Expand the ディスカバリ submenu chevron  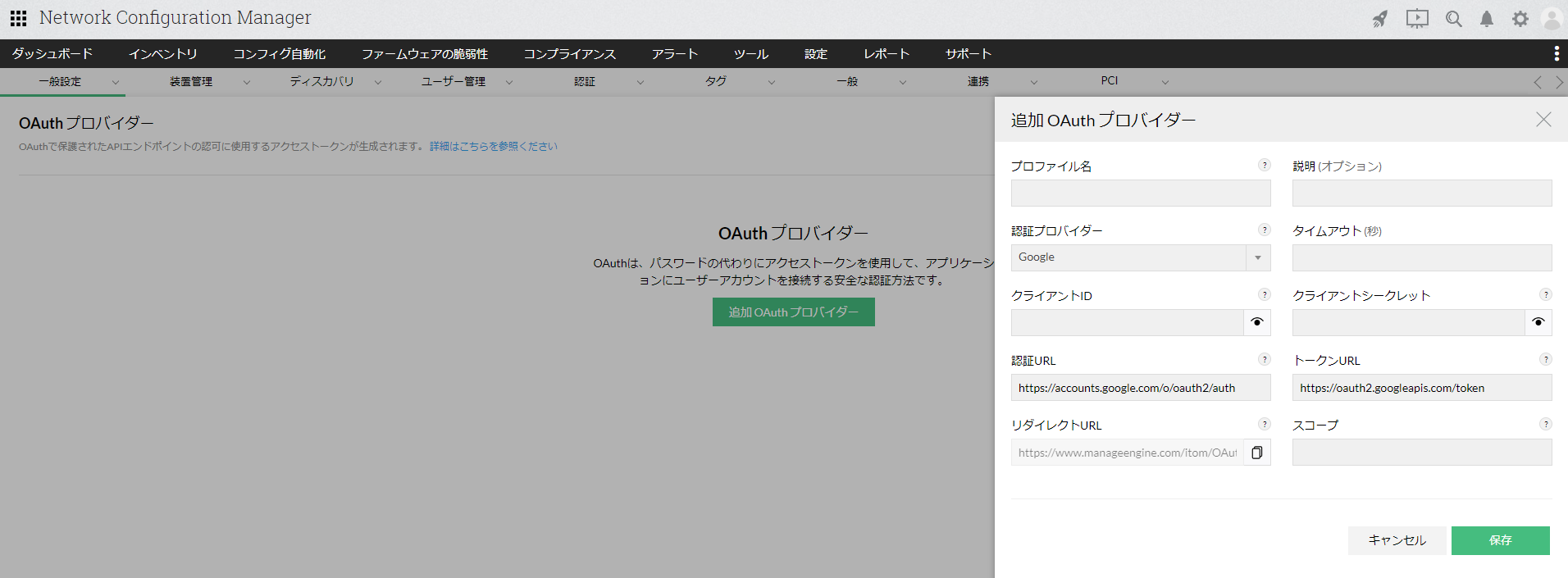pos(378,82)
